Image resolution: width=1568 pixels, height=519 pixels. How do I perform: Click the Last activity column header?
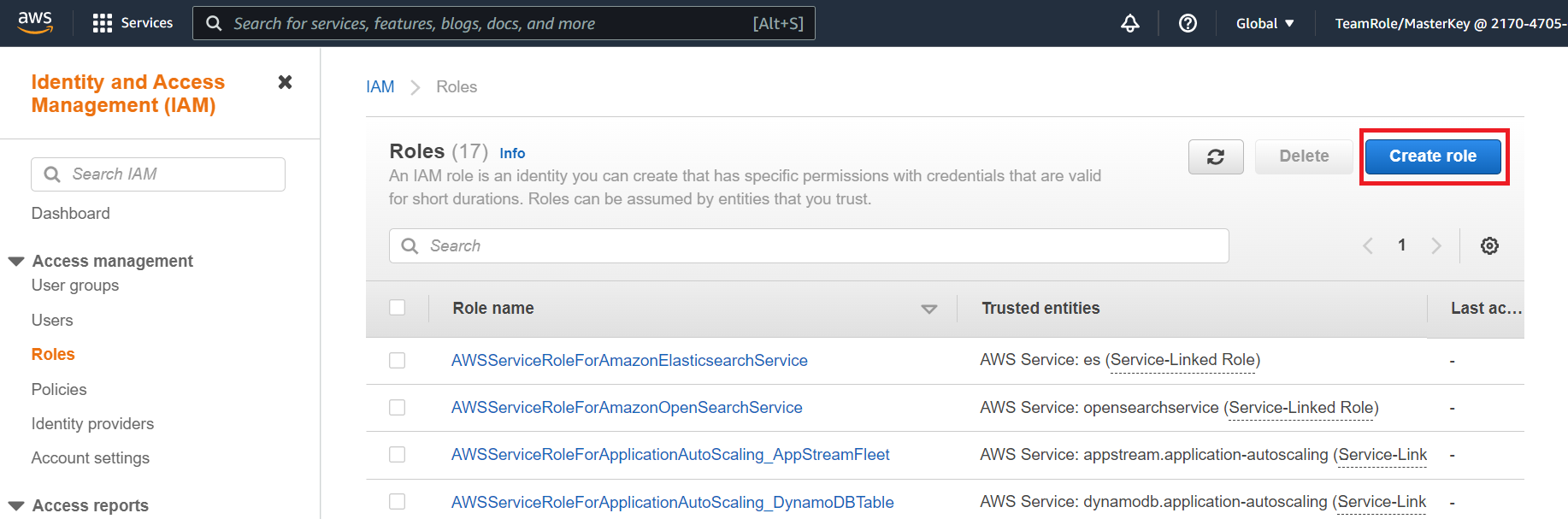1486,308
